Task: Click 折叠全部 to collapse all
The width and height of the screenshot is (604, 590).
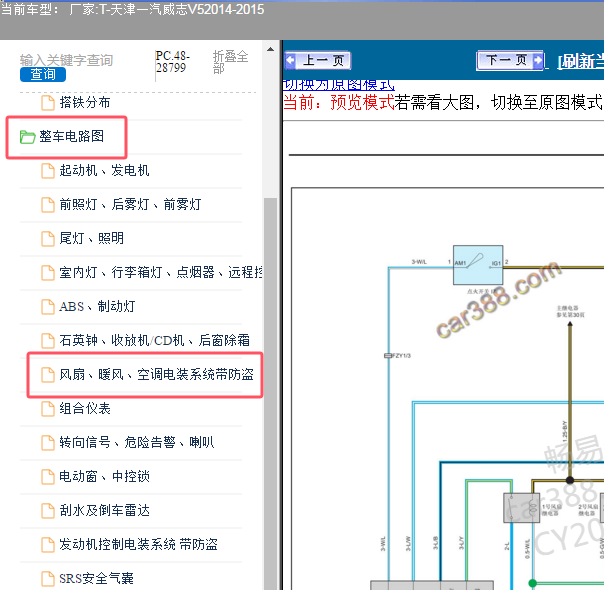Action: pos(230,62)
